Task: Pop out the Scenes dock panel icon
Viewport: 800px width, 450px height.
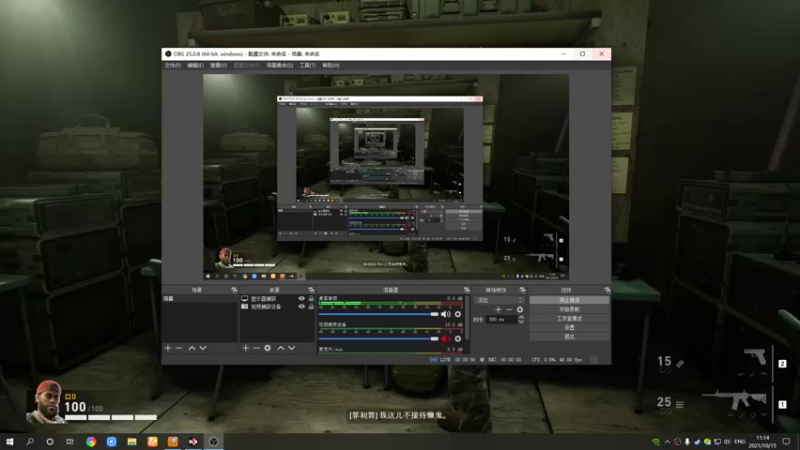Action: (x=234, y=290)
